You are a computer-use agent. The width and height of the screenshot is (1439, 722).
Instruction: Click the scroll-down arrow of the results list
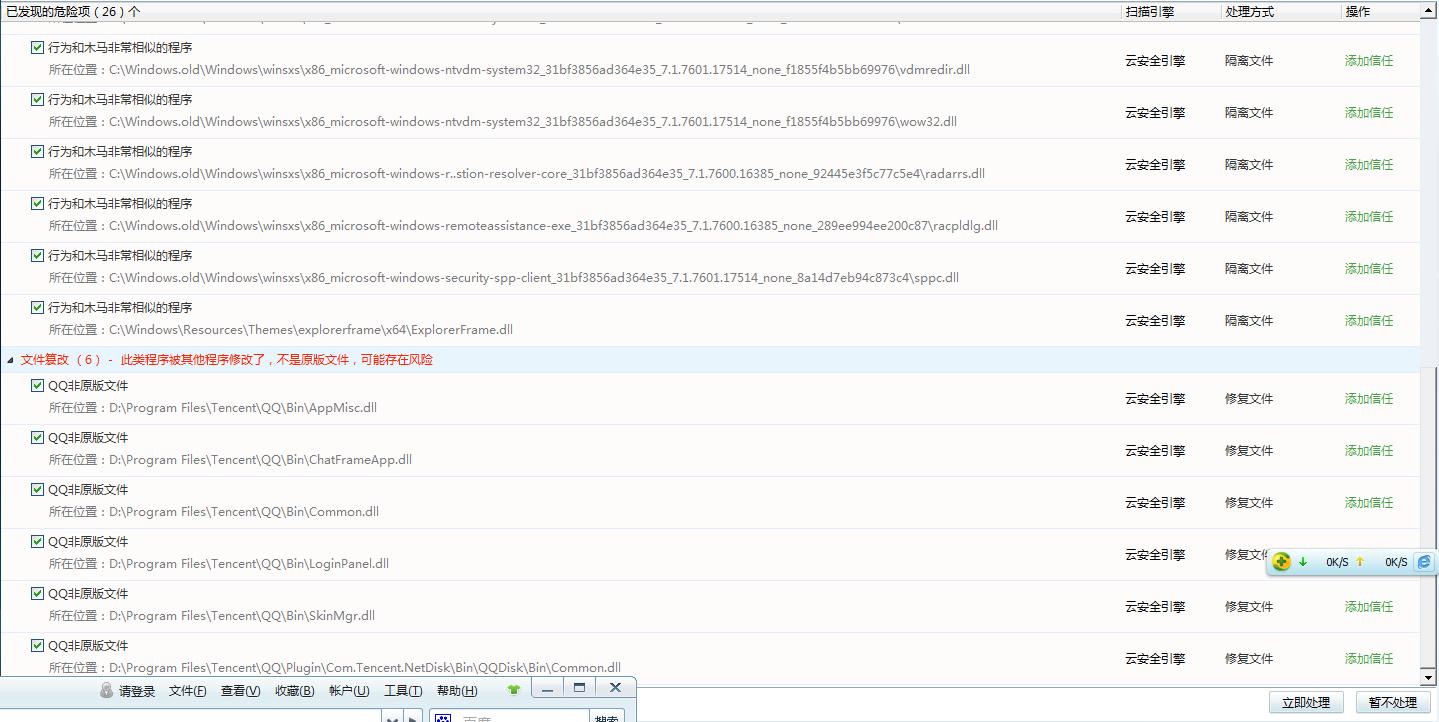pos(1429,677)
